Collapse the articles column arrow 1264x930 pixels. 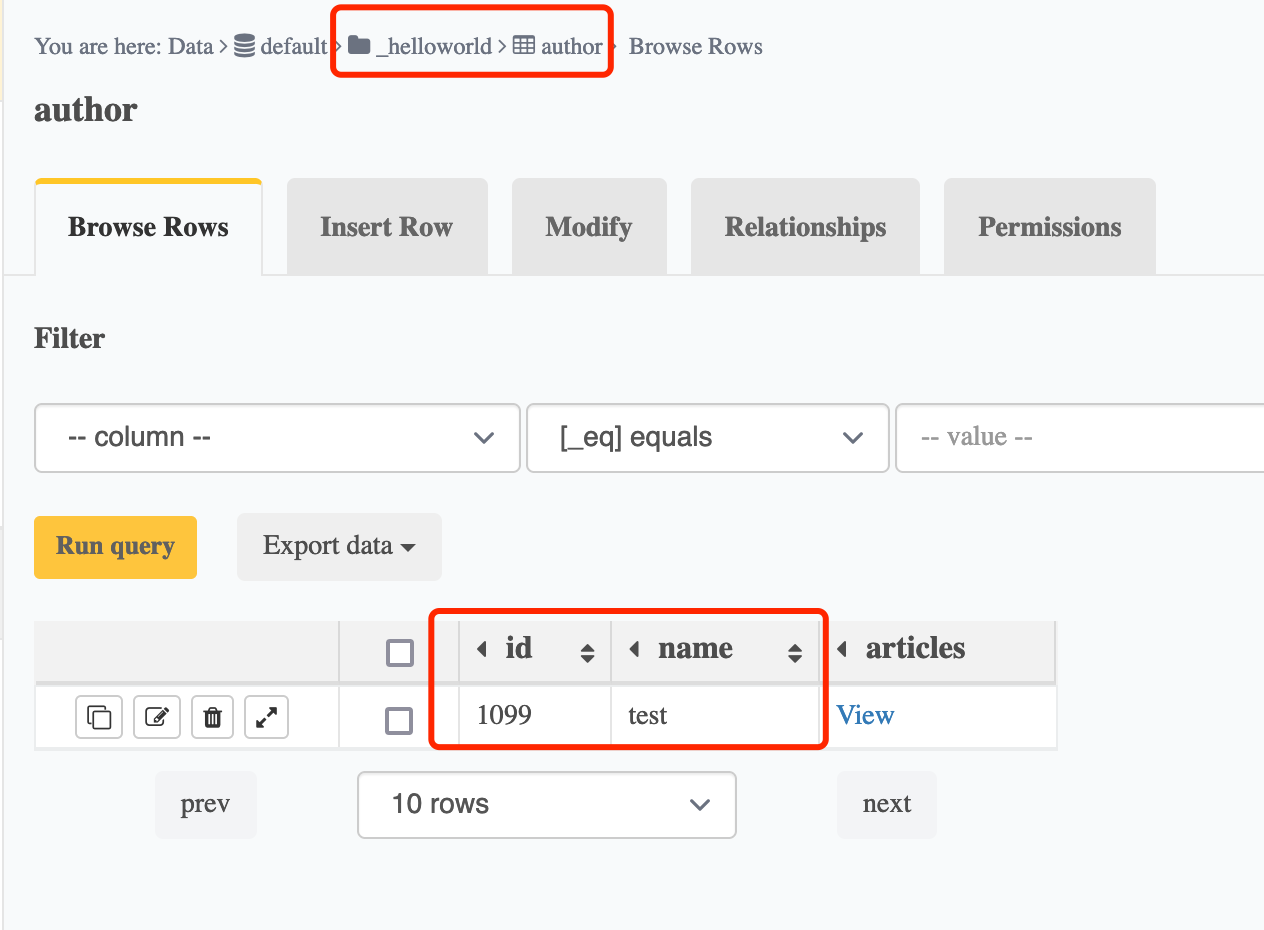pos(842,650)
